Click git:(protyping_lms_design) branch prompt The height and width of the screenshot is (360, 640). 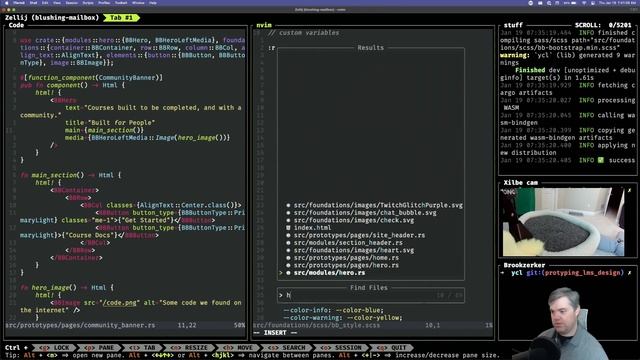pos(575,273)
